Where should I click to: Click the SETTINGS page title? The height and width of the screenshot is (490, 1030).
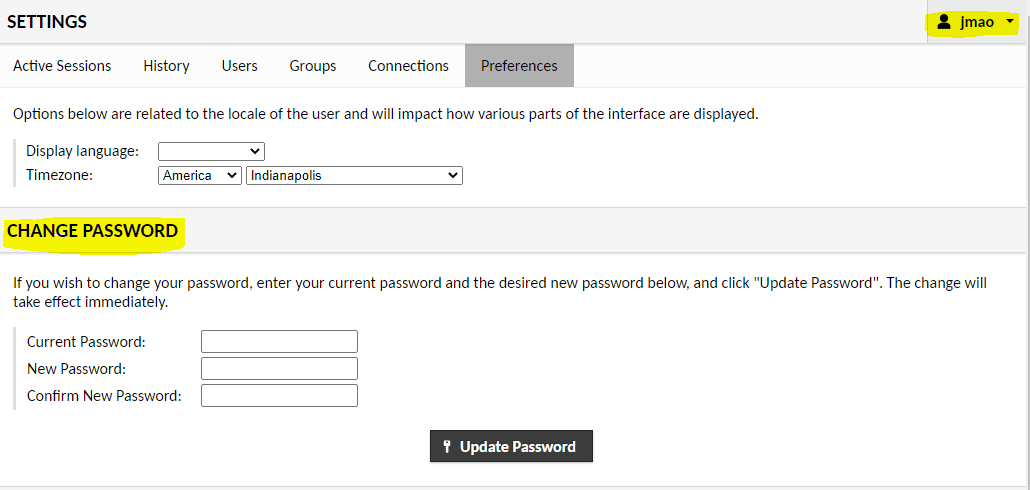pyautogui.click(x=47, y=22)
